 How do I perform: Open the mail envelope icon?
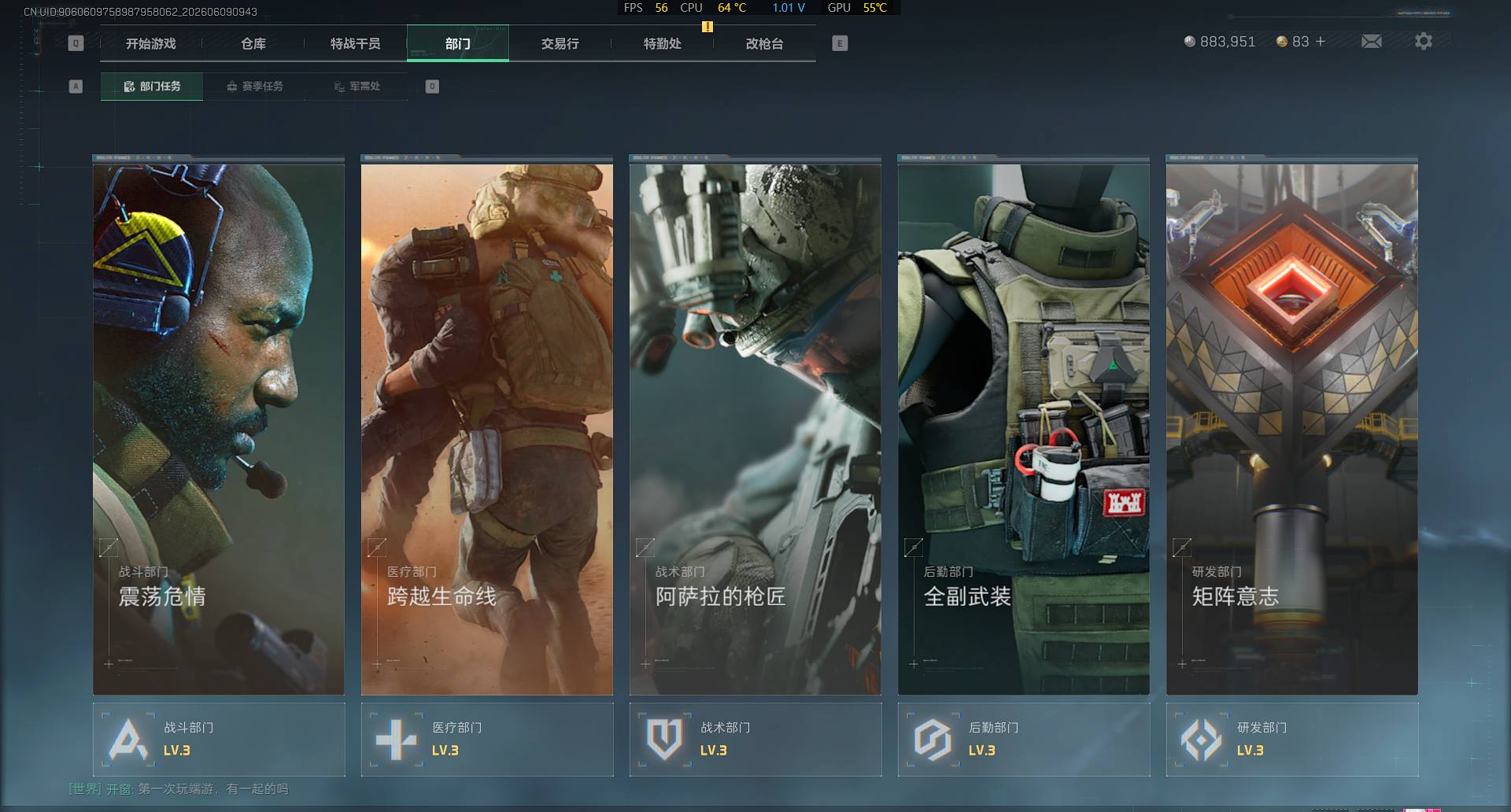coord(1372,41)
